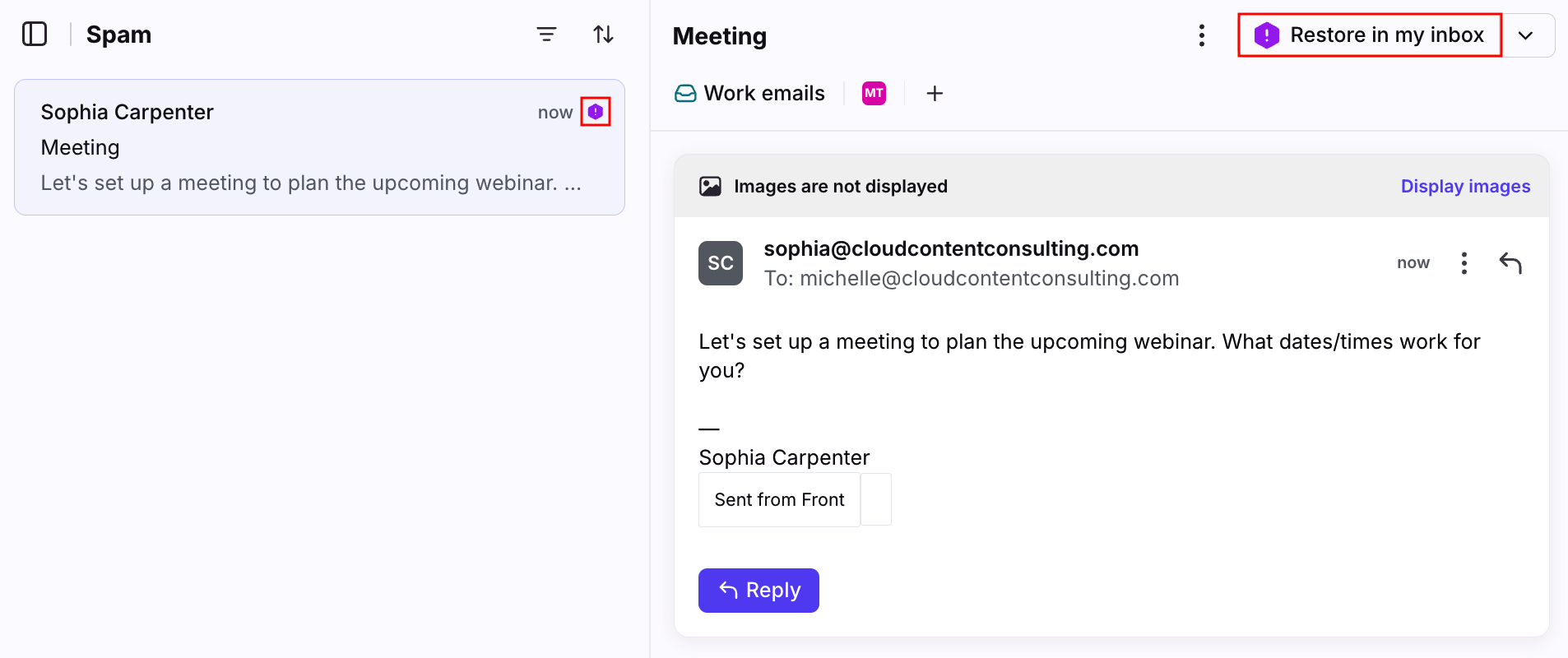Expand the Restore options dropdown chevron
Viewport: 1568px width, 658px height.
point(1526,35)
